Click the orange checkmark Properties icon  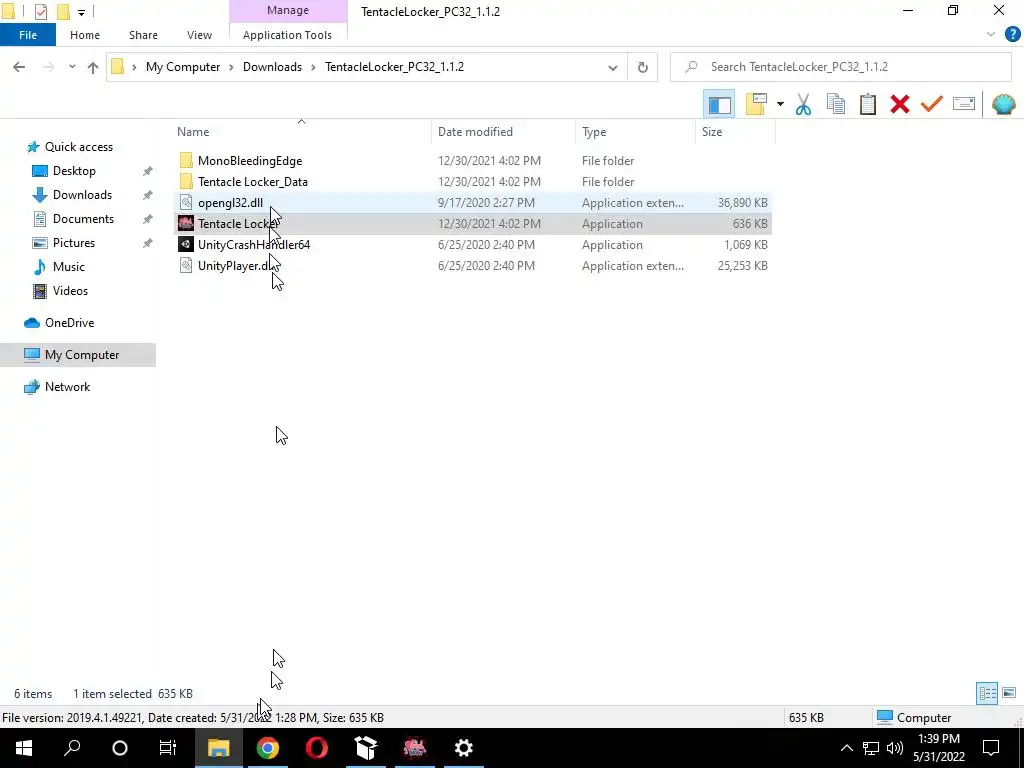pos(932,104)
